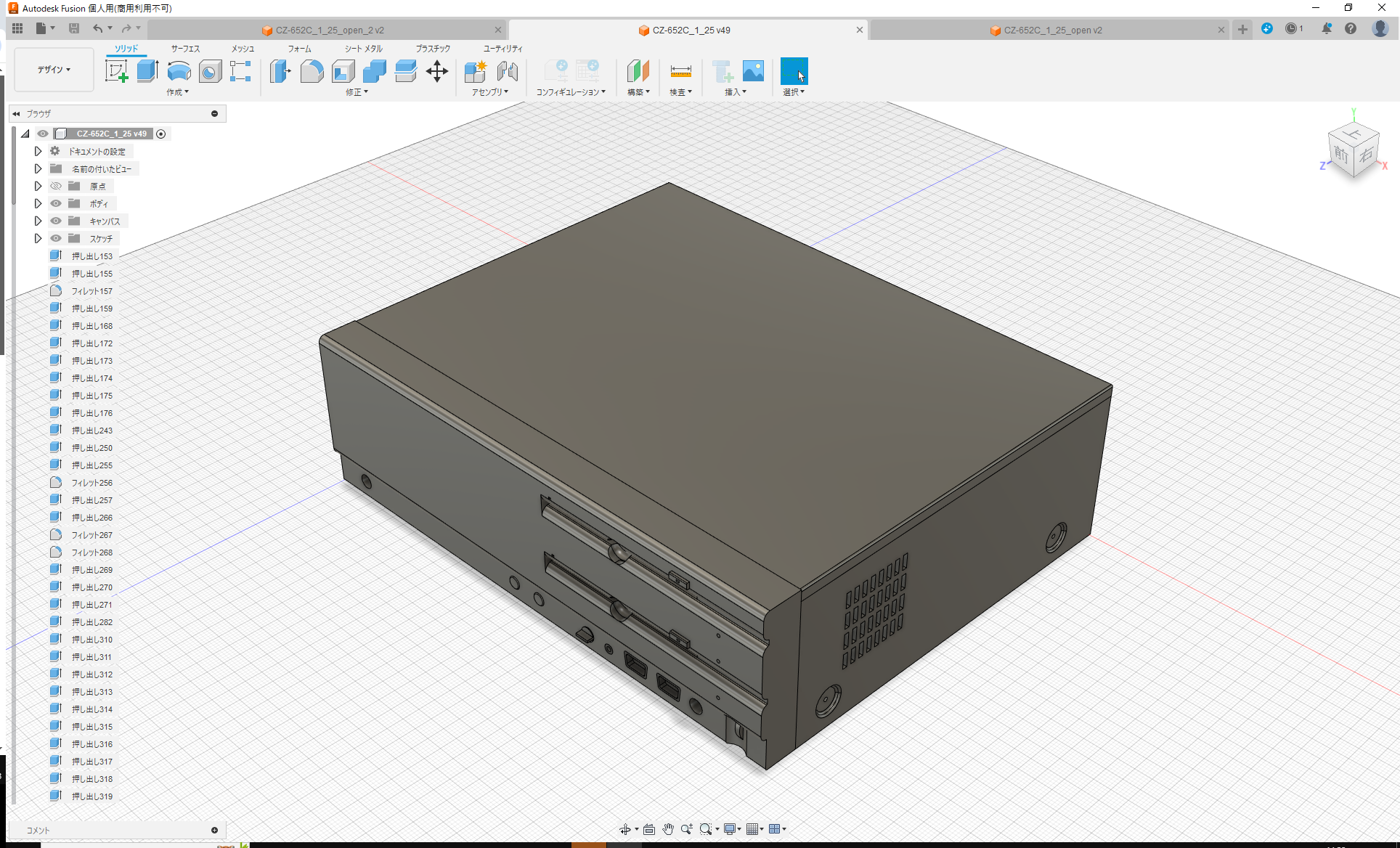
Task: Select 押し出し153 in the browser tree
Action: click(92, 256)
